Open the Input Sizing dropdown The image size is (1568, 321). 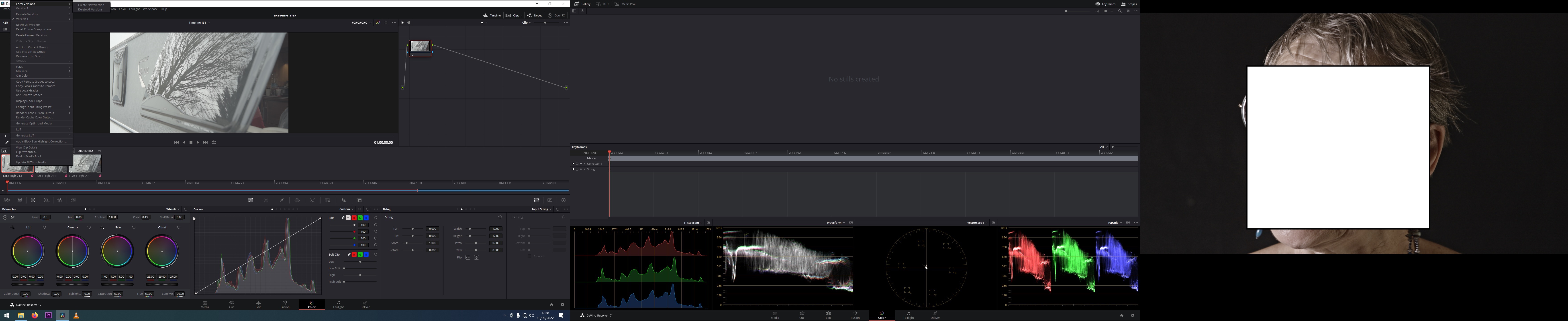[542, 209]
